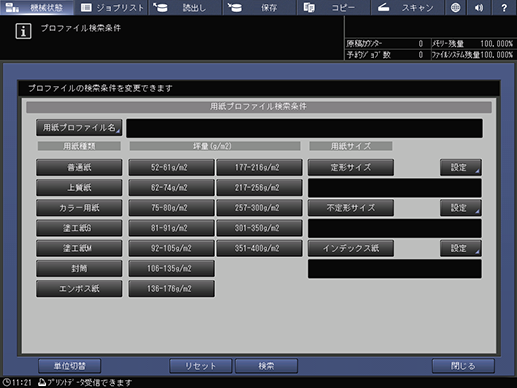Toggle paper type 塗工紙G
The width and height of the screenshot is (517, 388).
click(79, 228)
